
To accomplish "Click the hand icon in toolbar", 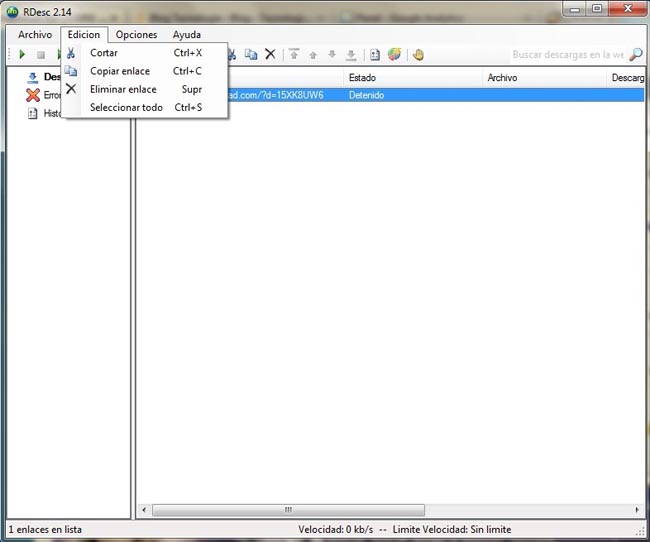I will pos(418,54).
